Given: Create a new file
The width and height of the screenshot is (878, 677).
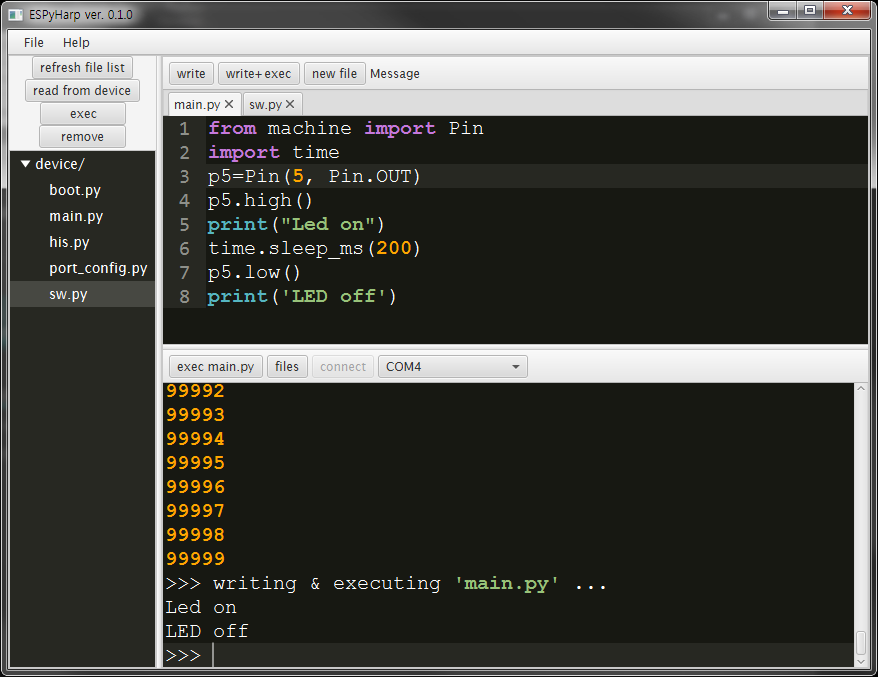Looking at the screenshot, I should point(334,74).
